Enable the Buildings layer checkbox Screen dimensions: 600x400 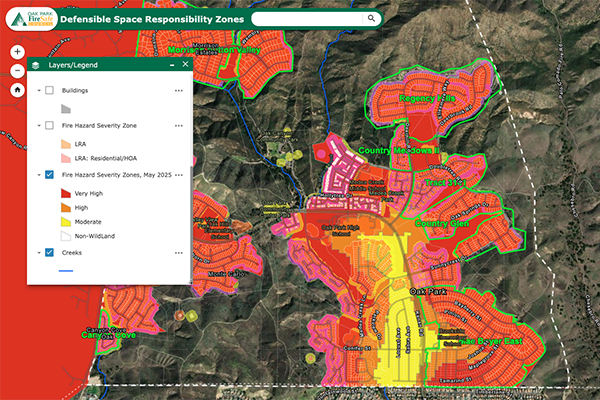click(49, 90)
